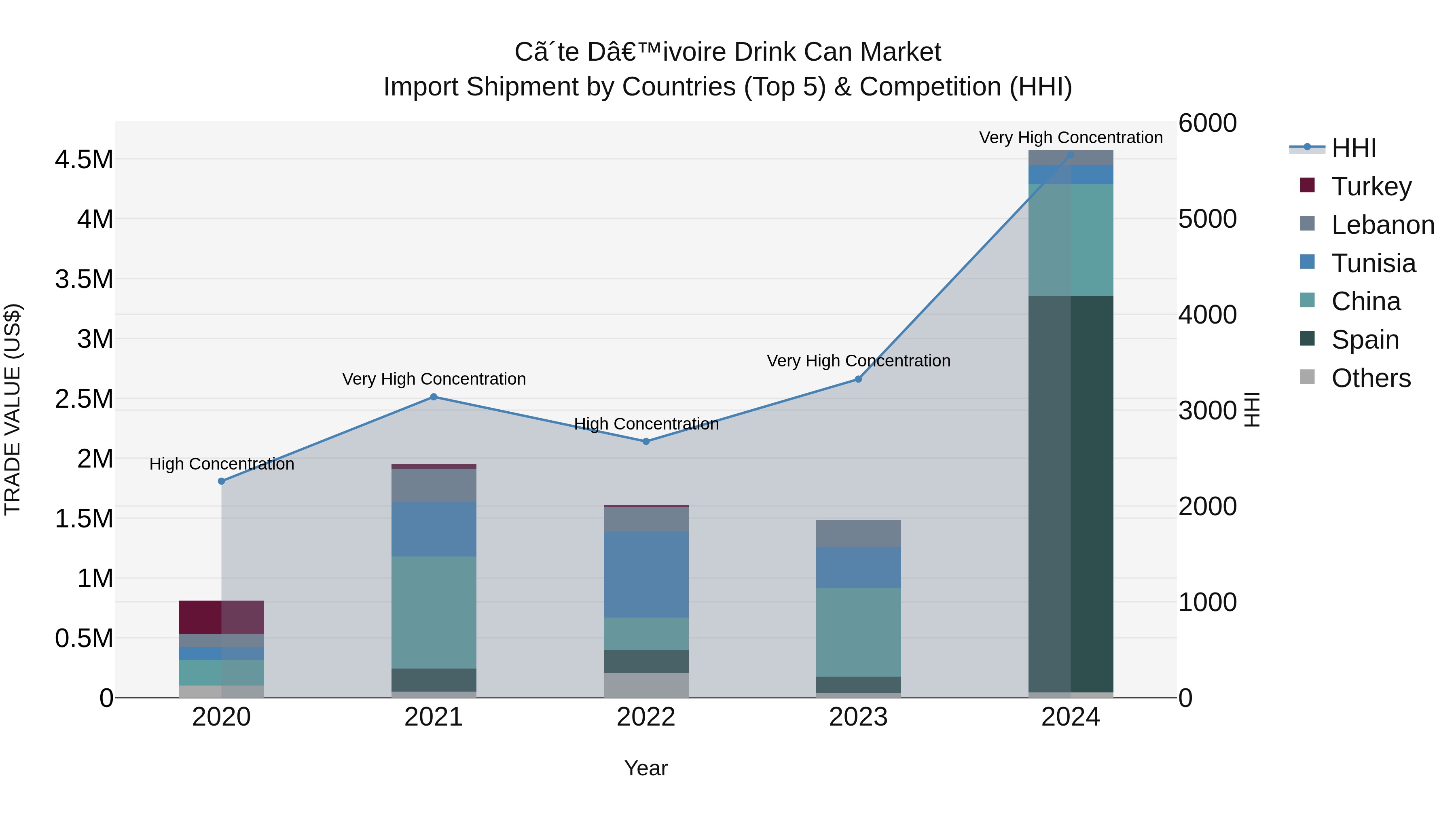Click the Turkey maroon legend swatch
The image size is (1456, 819).
pyautogui.click(x=1307, y=185)
